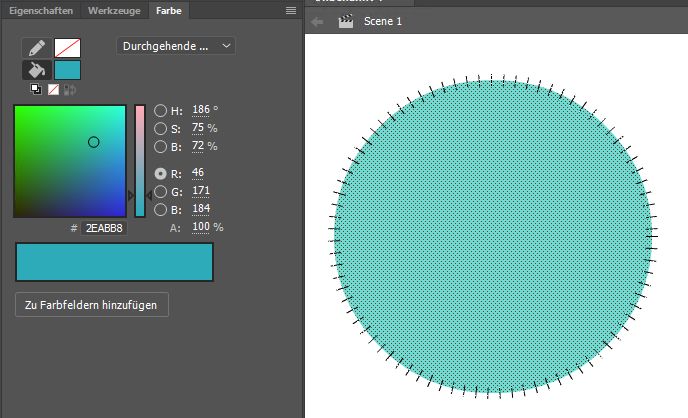
Task: Click the green value 171
Action: 201,191
